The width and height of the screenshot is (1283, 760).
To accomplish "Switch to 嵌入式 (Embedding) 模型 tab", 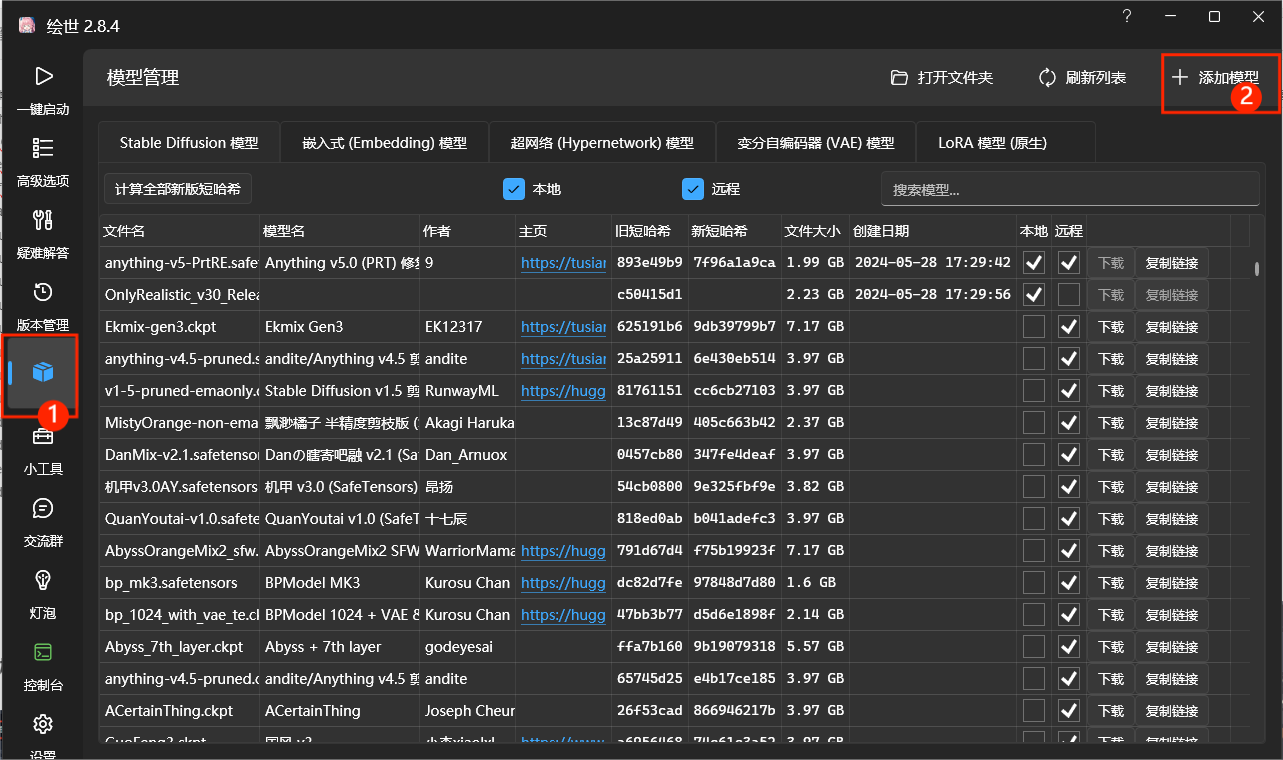I will point(384,143).
